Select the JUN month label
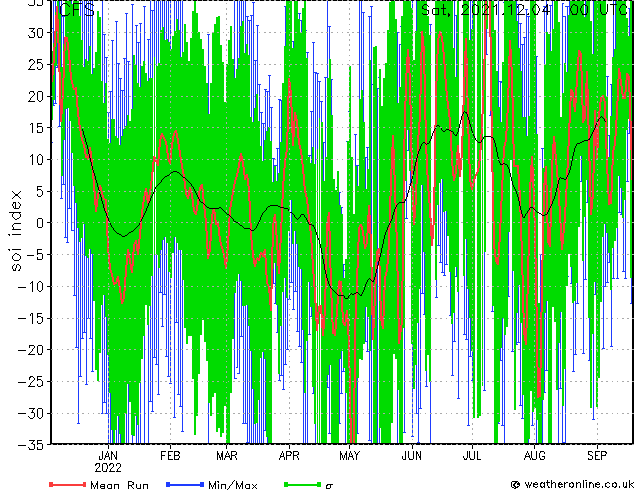 412,456
